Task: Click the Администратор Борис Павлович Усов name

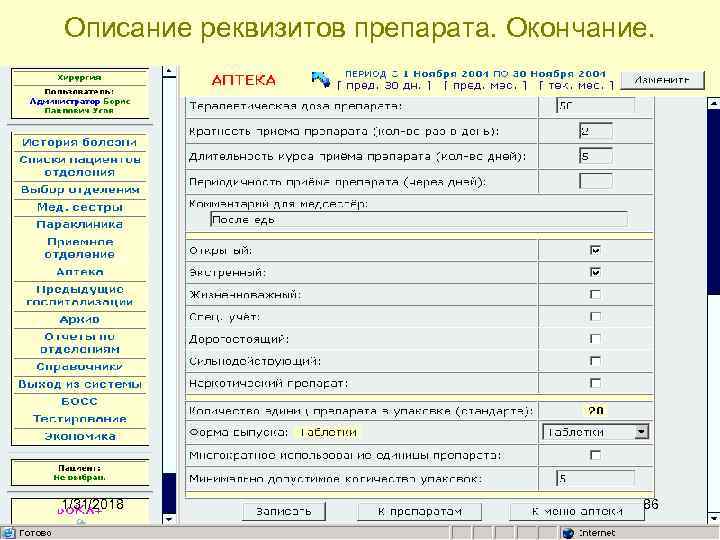Action: (79, 106)
